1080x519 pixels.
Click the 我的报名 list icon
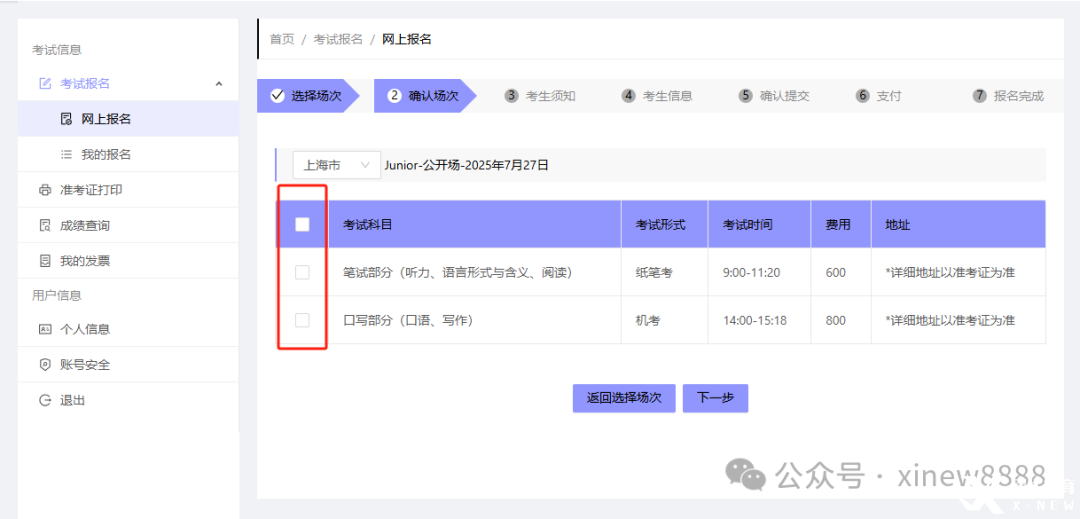click(66, 155)
